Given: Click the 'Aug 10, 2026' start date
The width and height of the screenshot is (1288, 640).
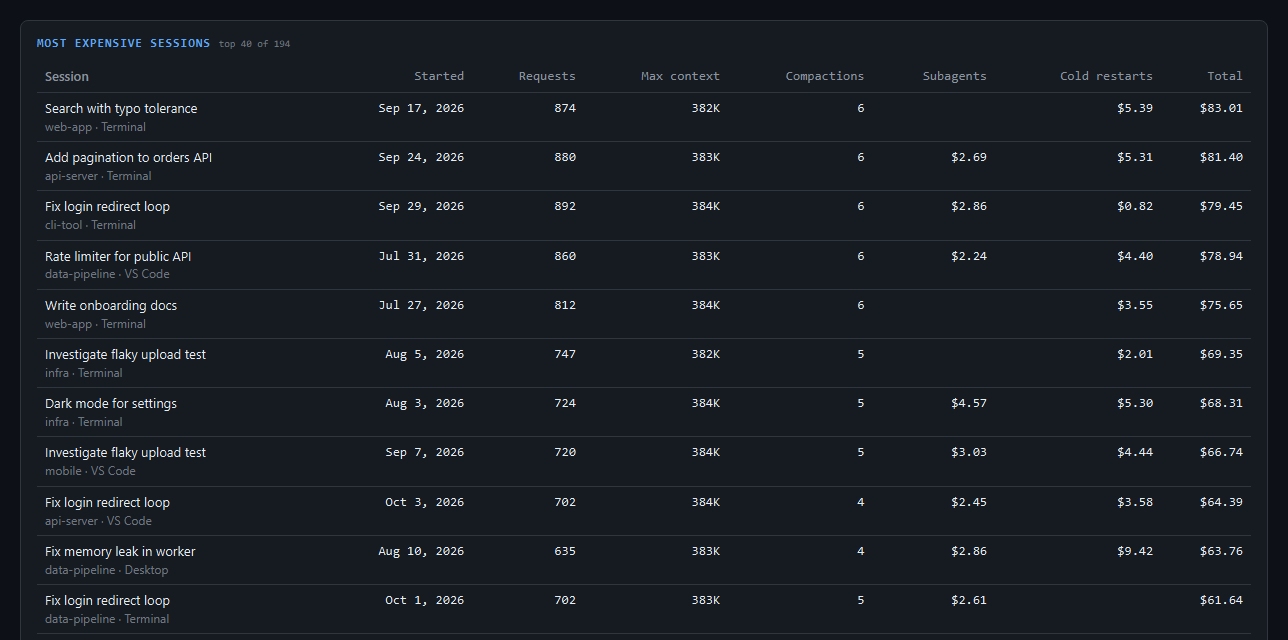Looking at the screenshot, I should click(421, 551).
